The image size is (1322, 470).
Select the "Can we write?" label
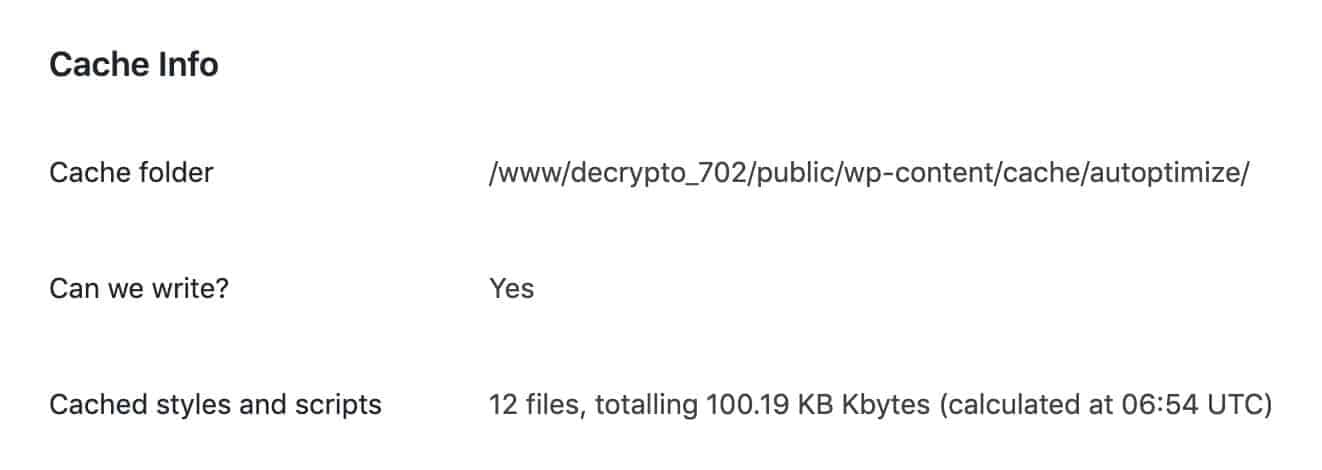pos(130,289)
